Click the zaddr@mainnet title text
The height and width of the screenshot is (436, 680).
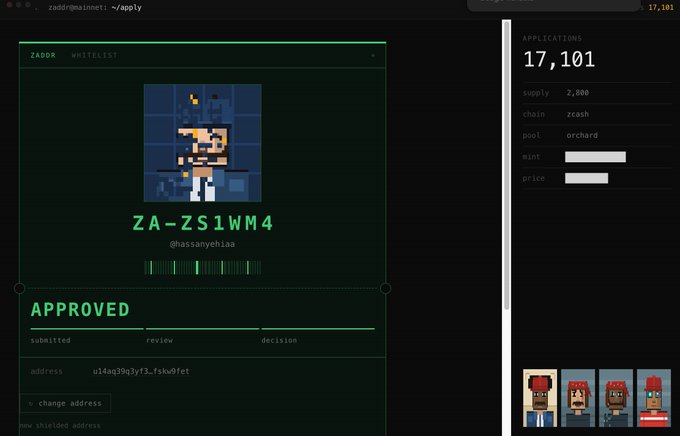pos(77,7)
